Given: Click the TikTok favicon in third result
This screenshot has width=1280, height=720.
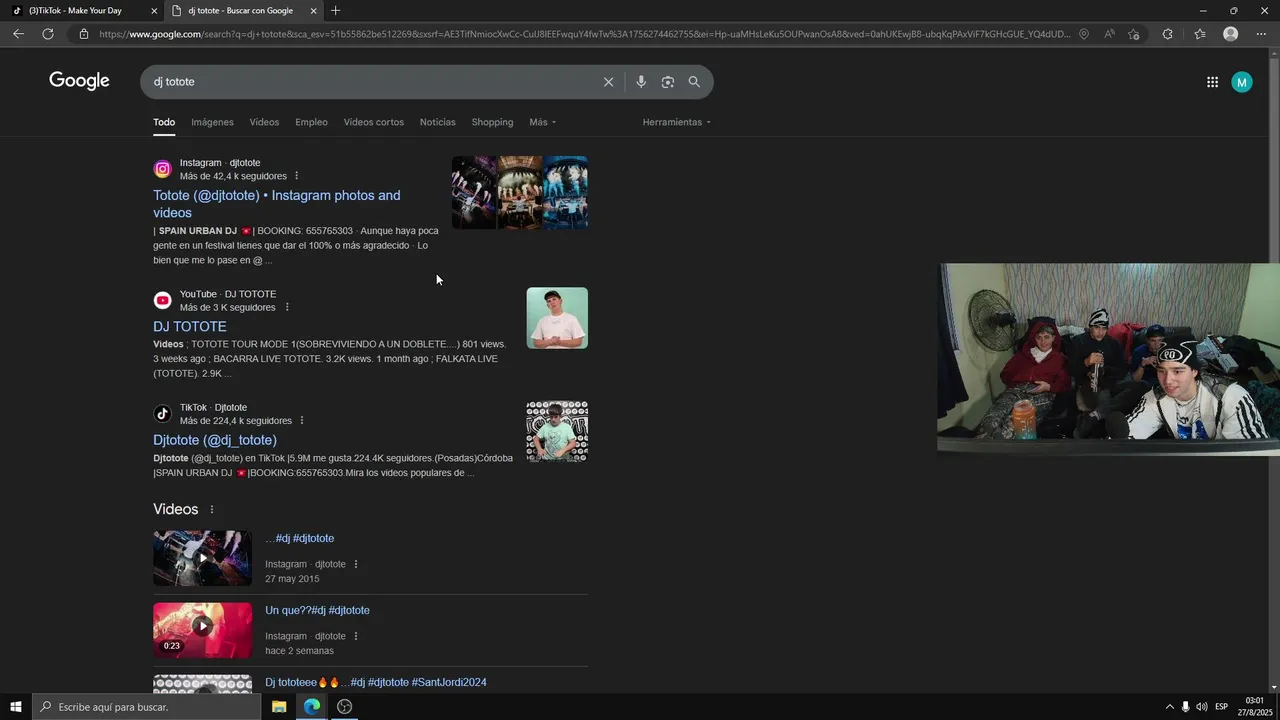Looking at the screenshot, I should 162,414.
